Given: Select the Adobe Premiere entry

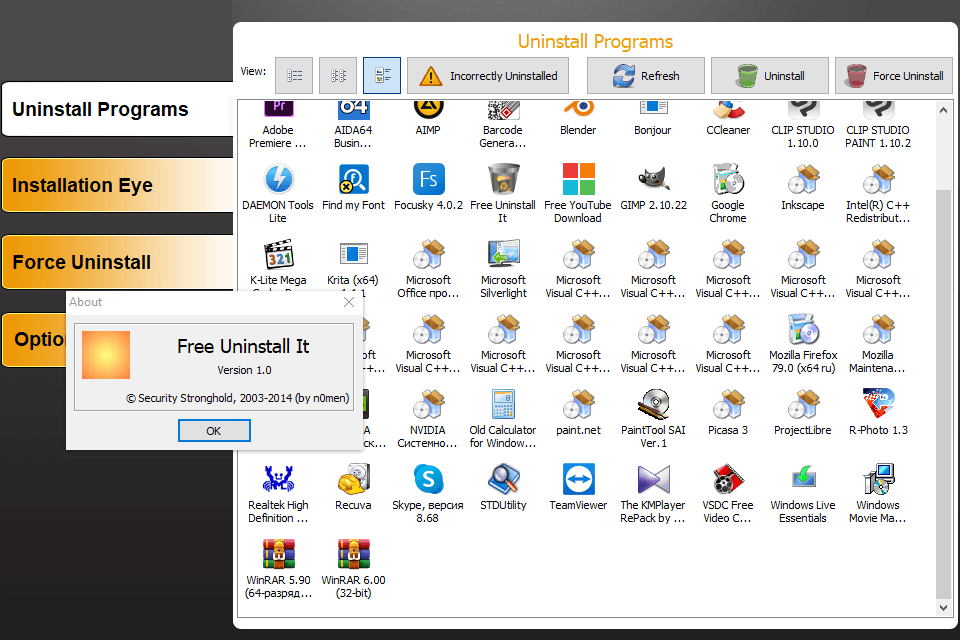Looking at the screenshot, I should point(278,125).
